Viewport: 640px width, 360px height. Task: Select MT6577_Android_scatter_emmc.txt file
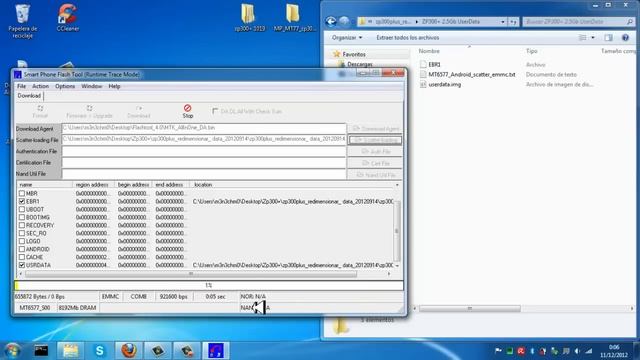[x=468, y=75]
